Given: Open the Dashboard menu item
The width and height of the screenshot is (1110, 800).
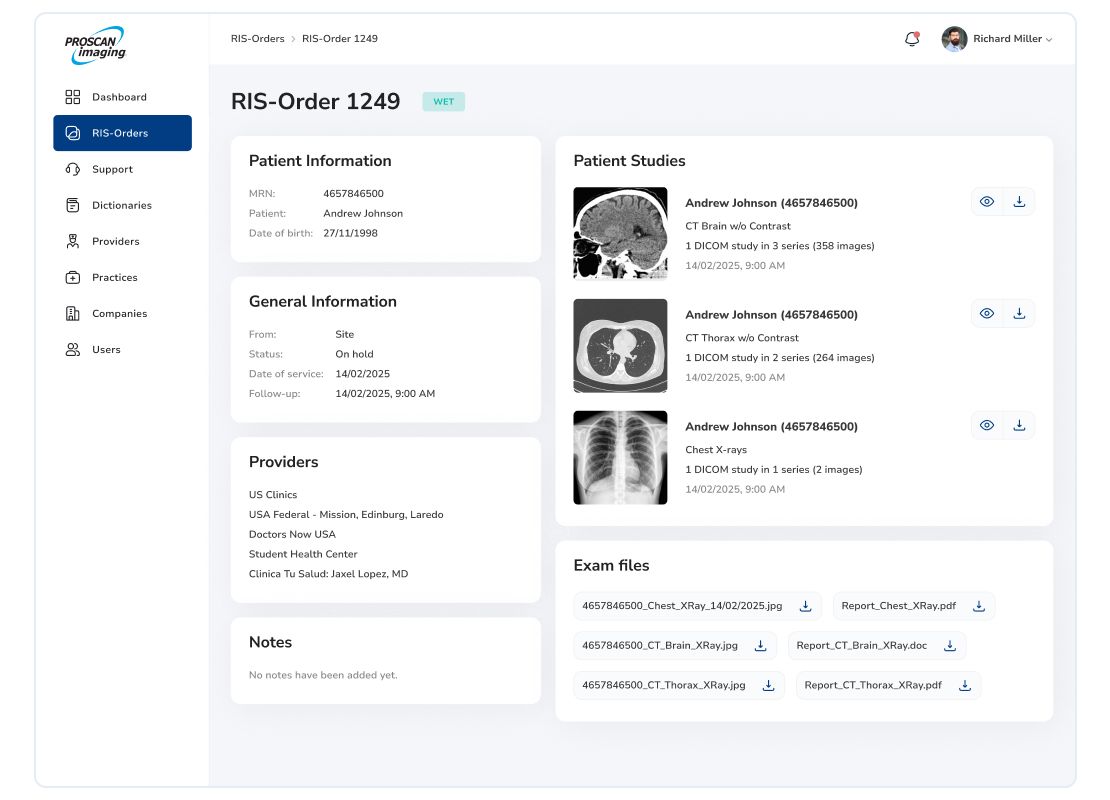Looking at the screenshot, I should point(119,97).
